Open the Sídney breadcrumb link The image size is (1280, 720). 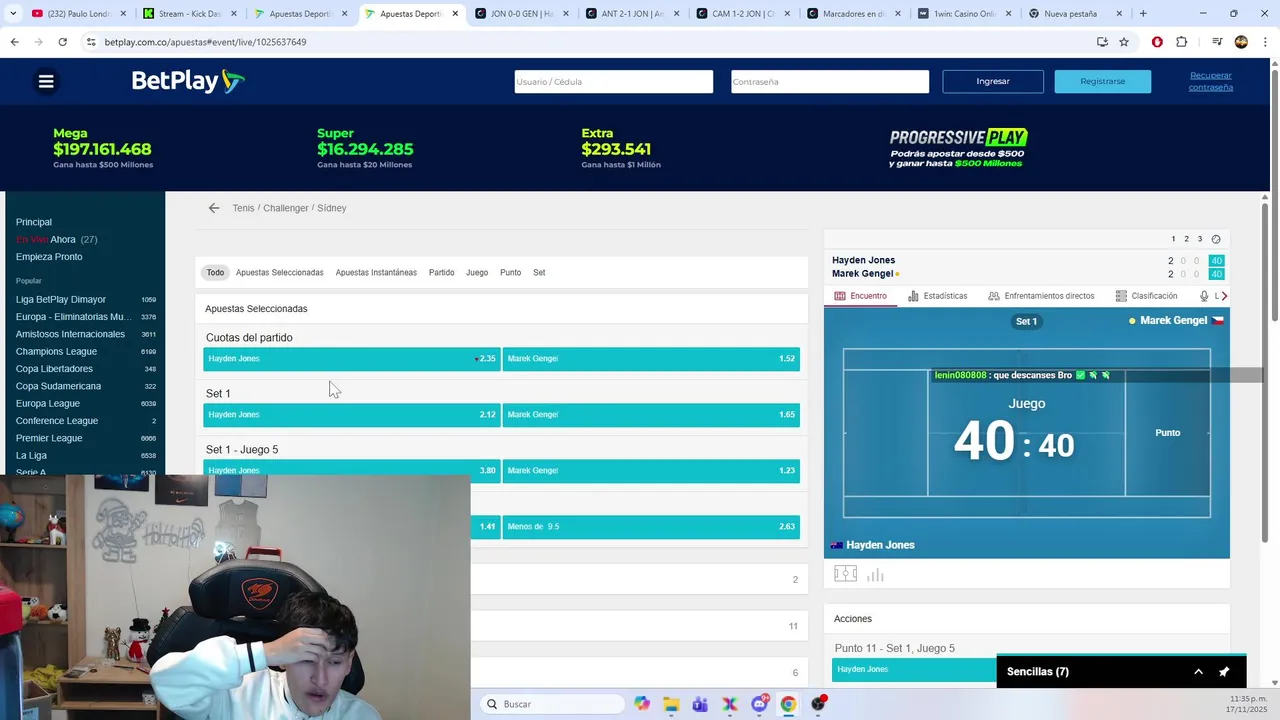332,208
